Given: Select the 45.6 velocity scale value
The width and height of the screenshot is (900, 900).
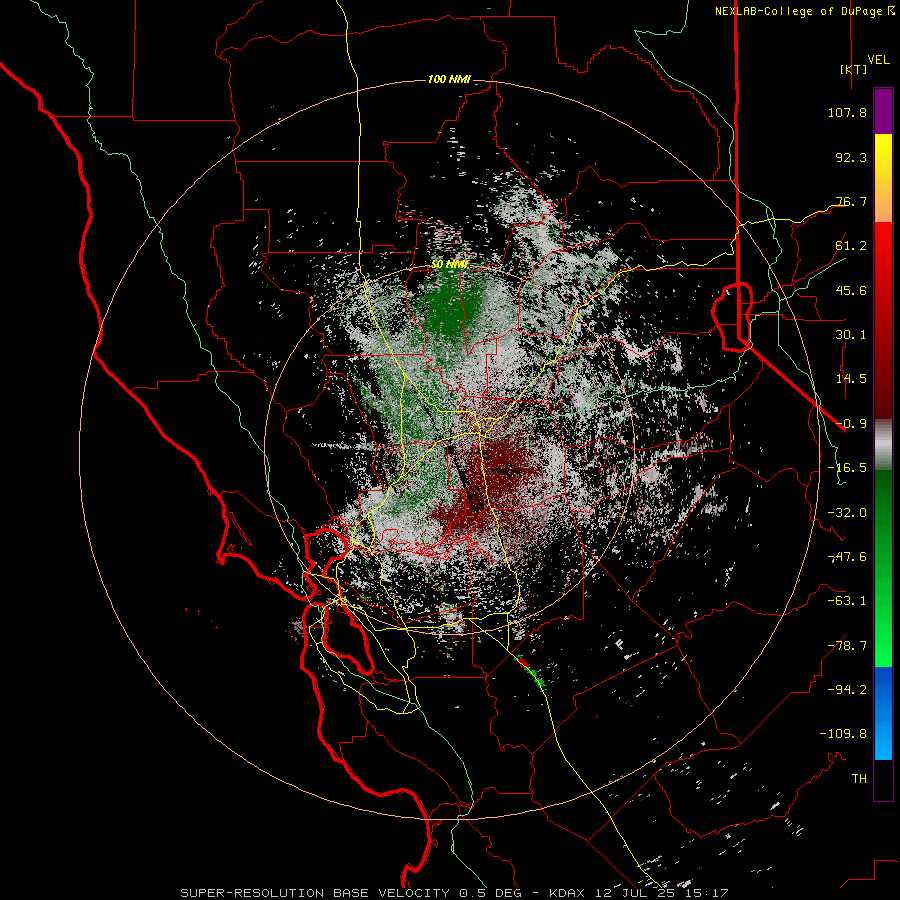Looking at the screenshot, I should point(851,290).
